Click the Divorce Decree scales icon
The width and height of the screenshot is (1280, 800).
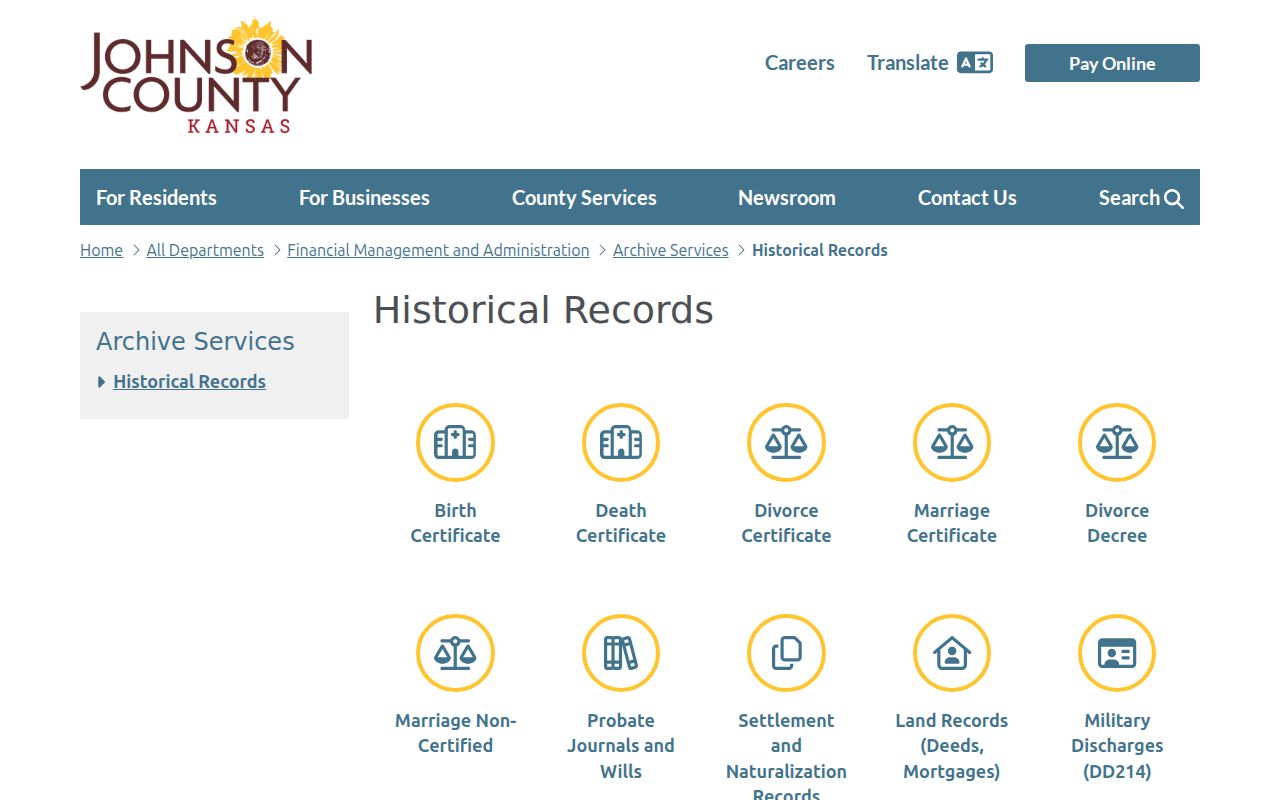1117,442
